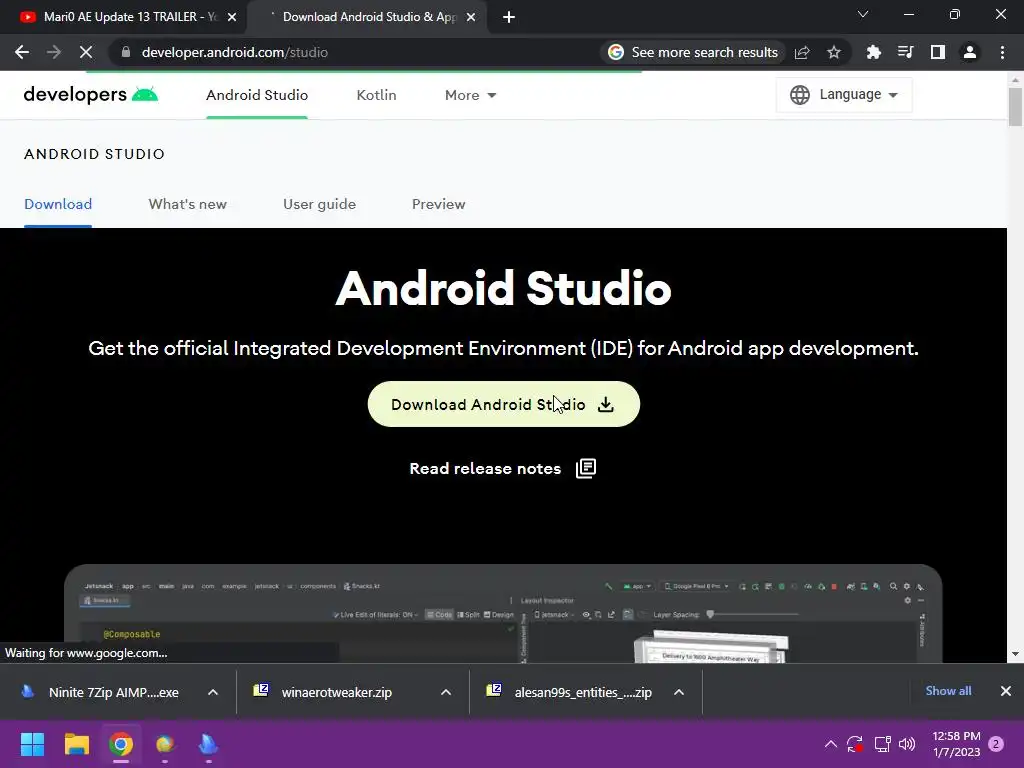The image size is (1024, 768).
Task: Click the vertical page scrollbar thumb
Action: click(1015, 106)
